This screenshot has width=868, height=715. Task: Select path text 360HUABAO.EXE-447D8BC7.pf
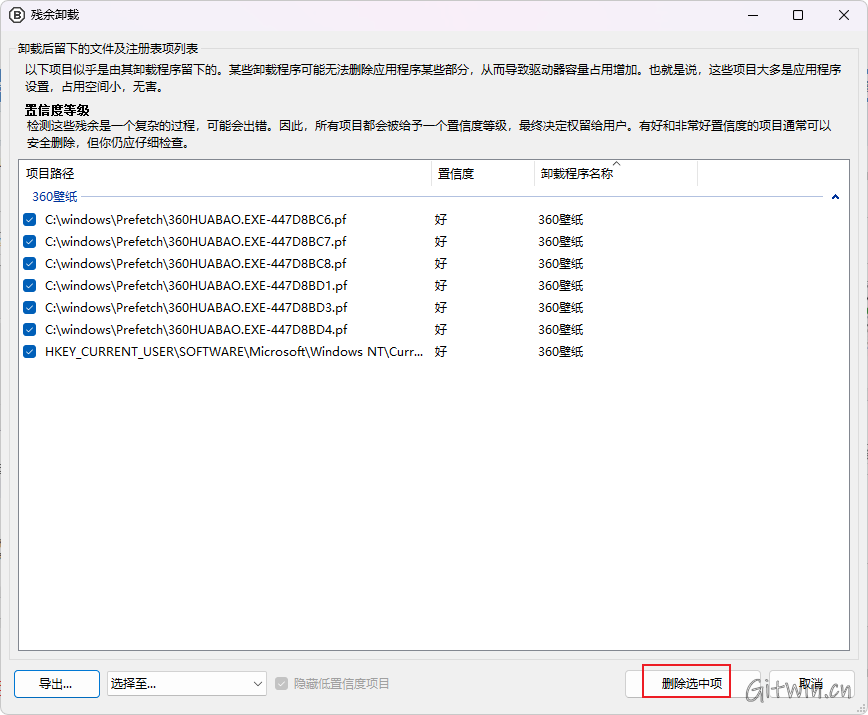pyautogui.click(x=195, y=242)
